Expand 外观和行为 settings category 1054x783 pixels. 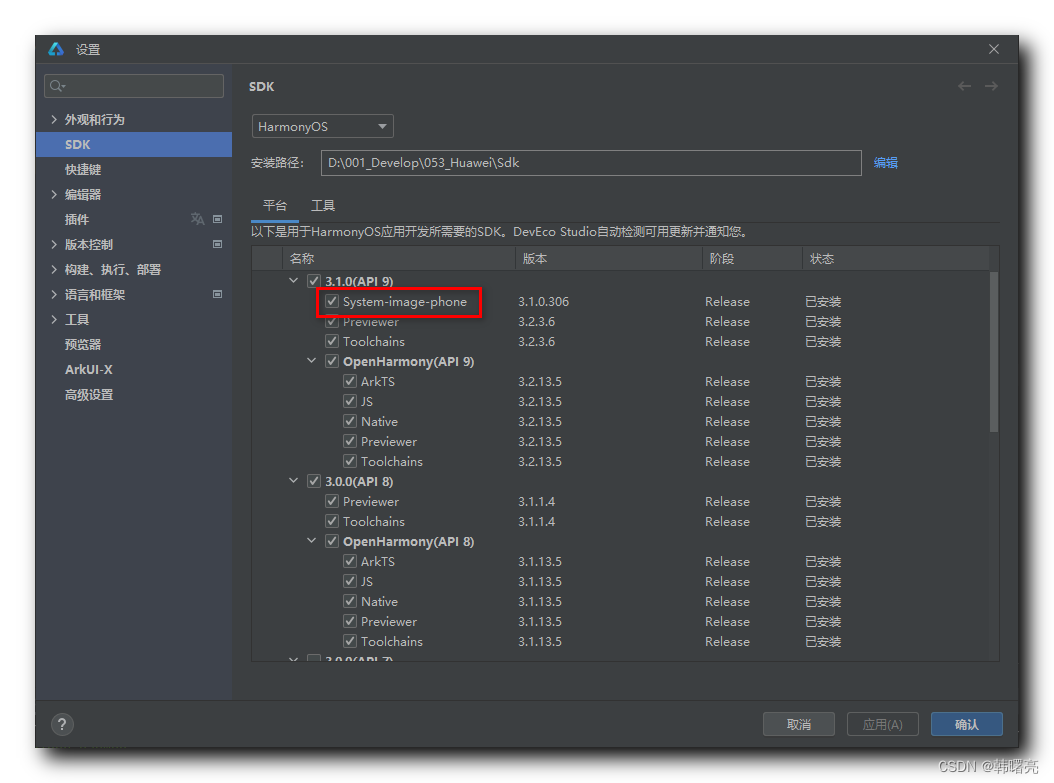click(x=54, y=119)
